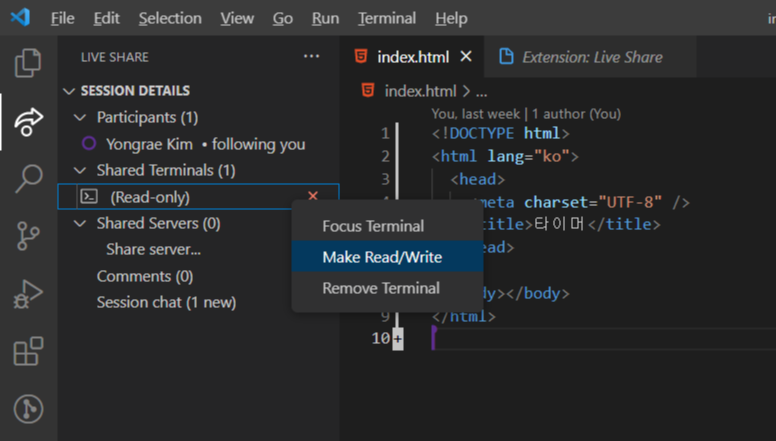Click the VS Code logo icon
Viewport: 776px width, 441px height.
pyautogui.click(x=20, y=18)
